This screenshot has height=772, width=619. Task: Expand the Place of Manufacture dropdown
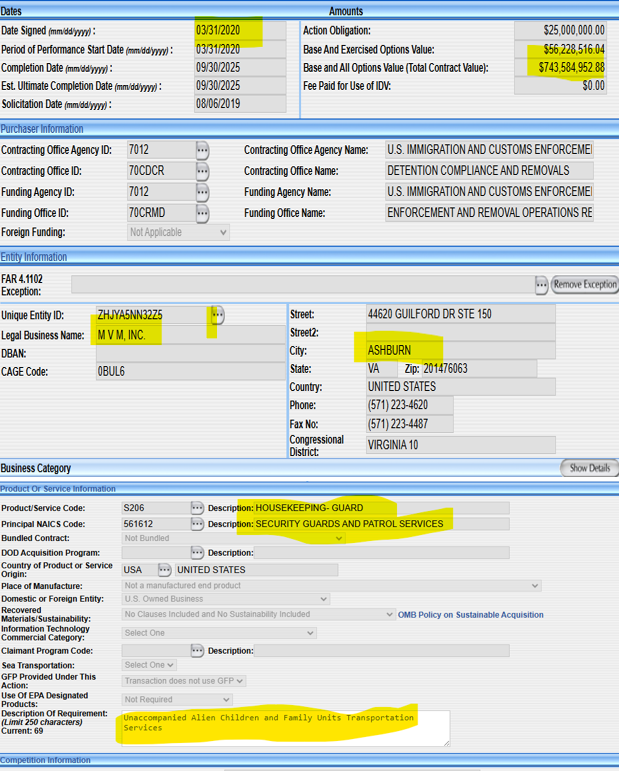point(331,586)
